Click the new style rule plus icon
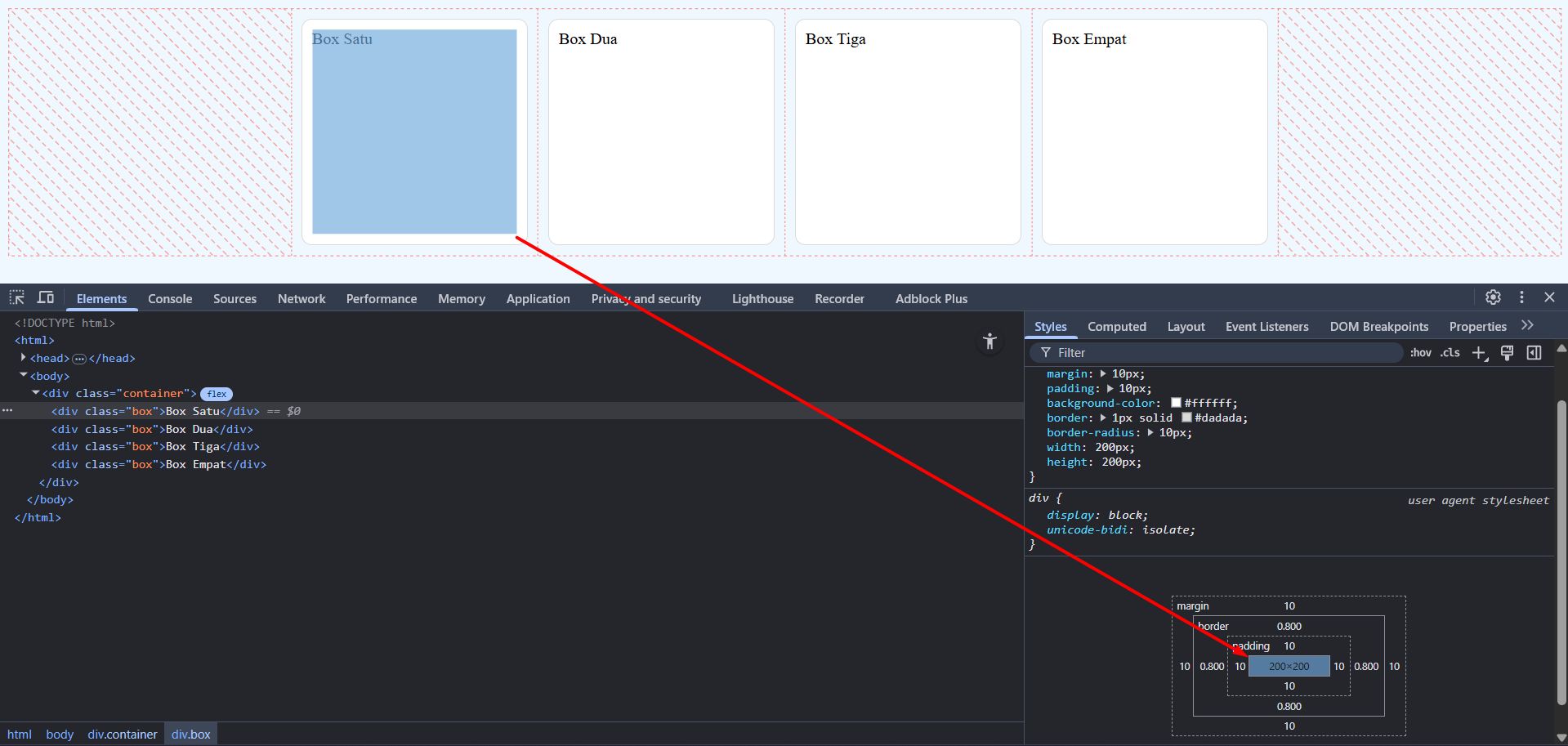The width and height of the screenshot is (1568, 746). (1479, 353)
